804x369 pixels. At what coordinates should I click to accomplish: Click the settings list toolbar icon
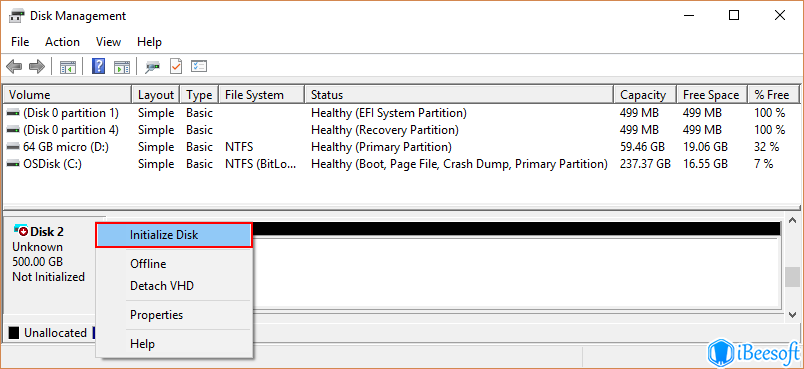click(199, 66)
